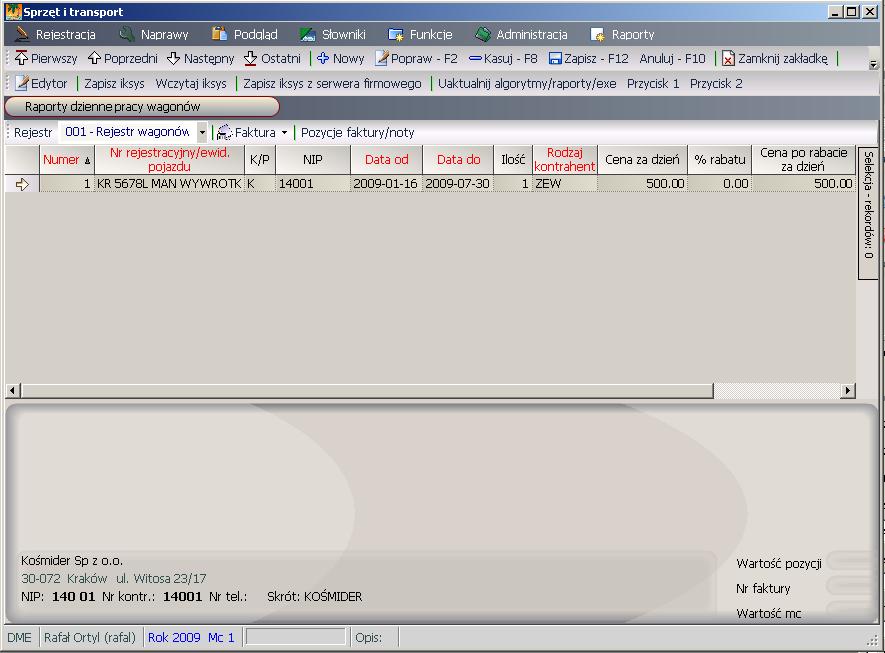The height and width of the screenshot is (653, 885).
Task: Select the row indicator arrow of record 1
Action: pyautogui.click(x=22, y=184)
